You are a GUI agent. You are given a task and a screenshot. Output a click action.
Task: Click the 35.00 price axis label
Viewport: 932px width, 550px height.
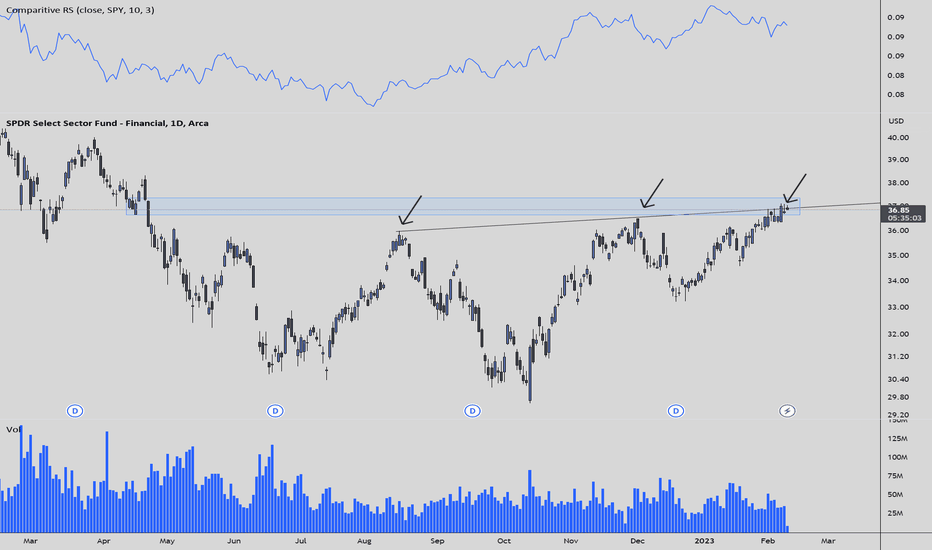click(898, 255)
